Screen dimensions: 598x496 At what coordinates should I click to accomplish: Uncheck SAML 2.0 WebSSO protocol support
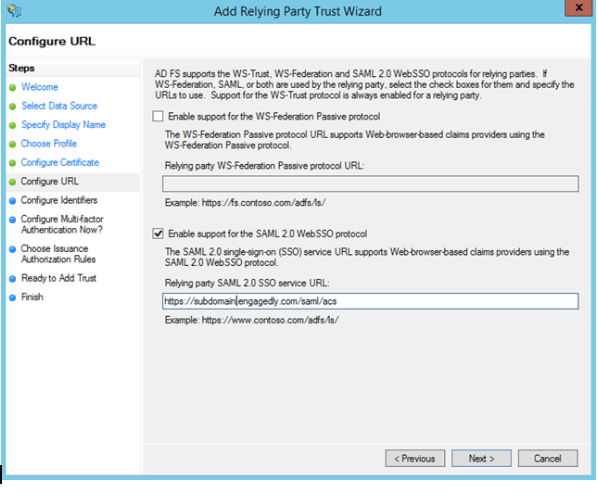pyautogui.click(x=158, y=233)
